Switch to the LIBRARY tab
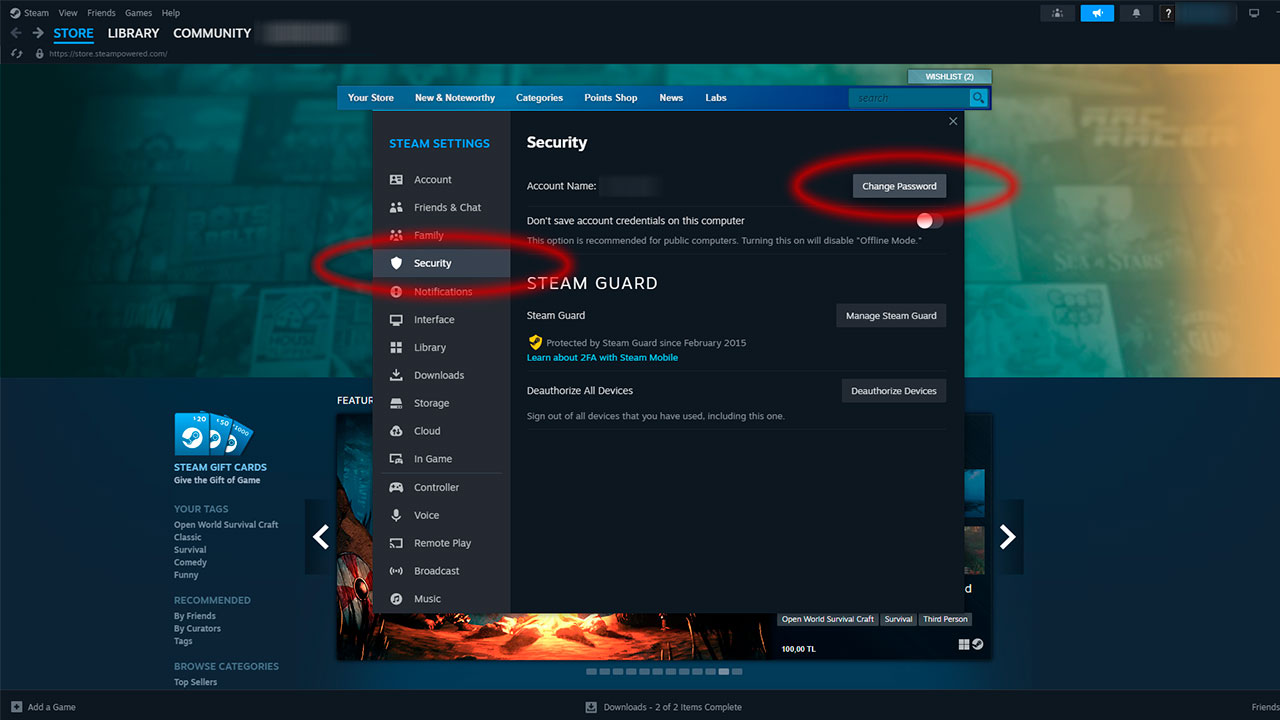This screenshot has height=720, width=1280. pos(133,33)
